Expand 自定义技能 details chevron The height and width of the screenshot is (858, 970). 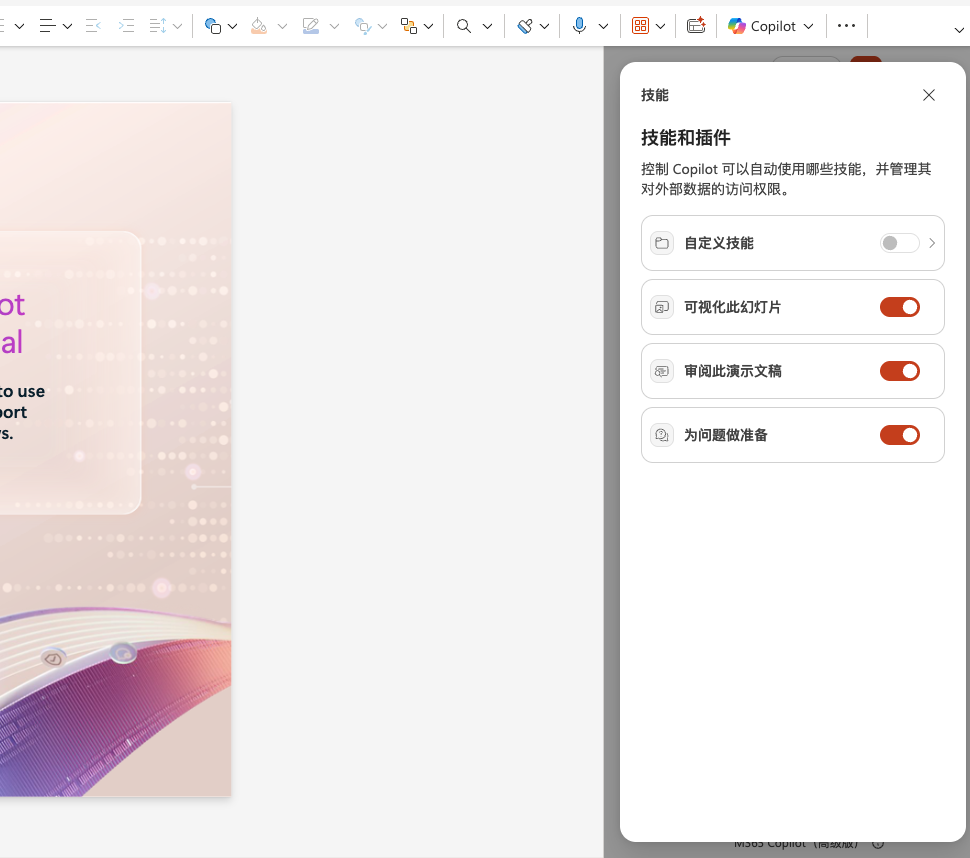point(932,243)
